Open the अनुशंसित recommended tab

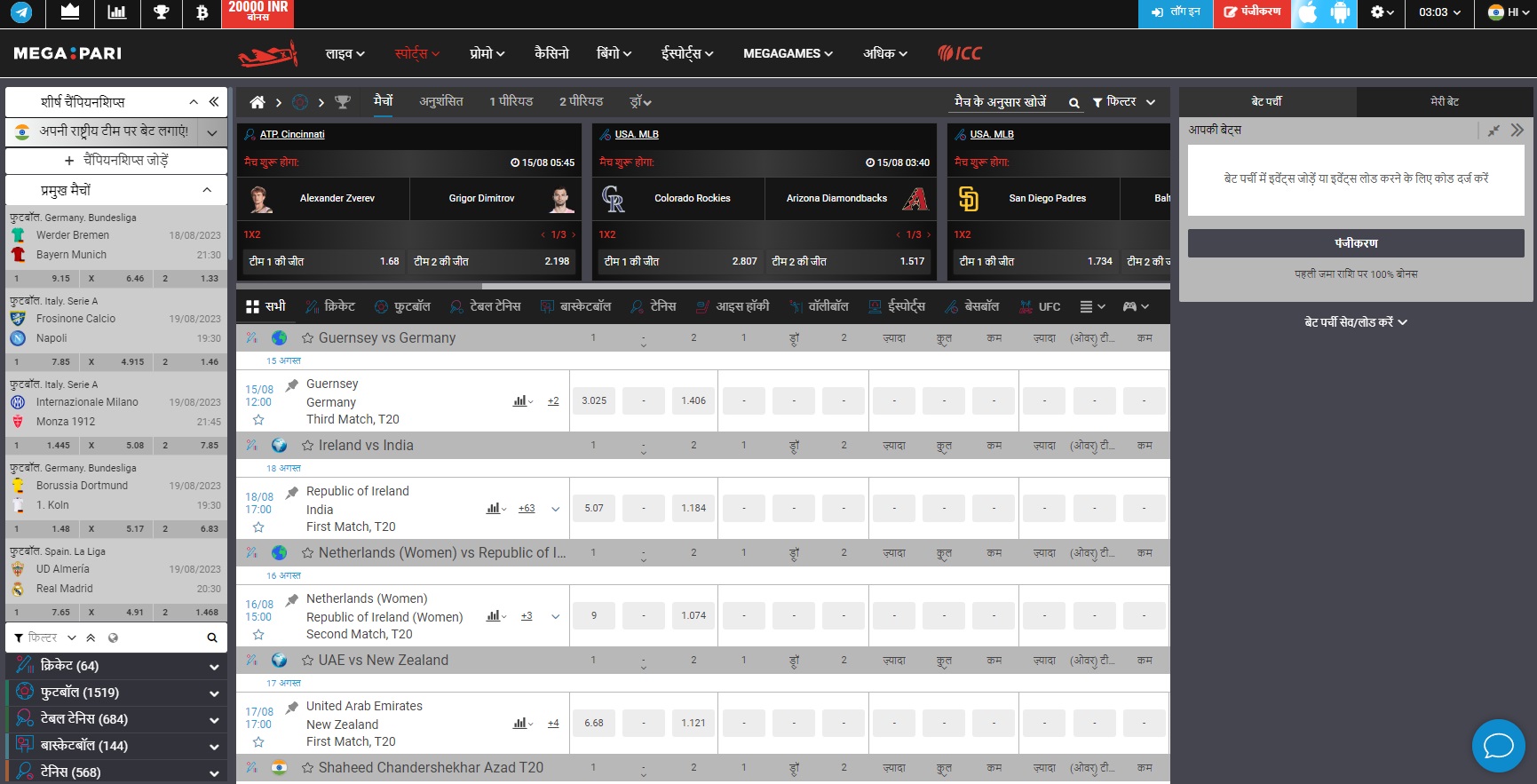pos(441,101)
